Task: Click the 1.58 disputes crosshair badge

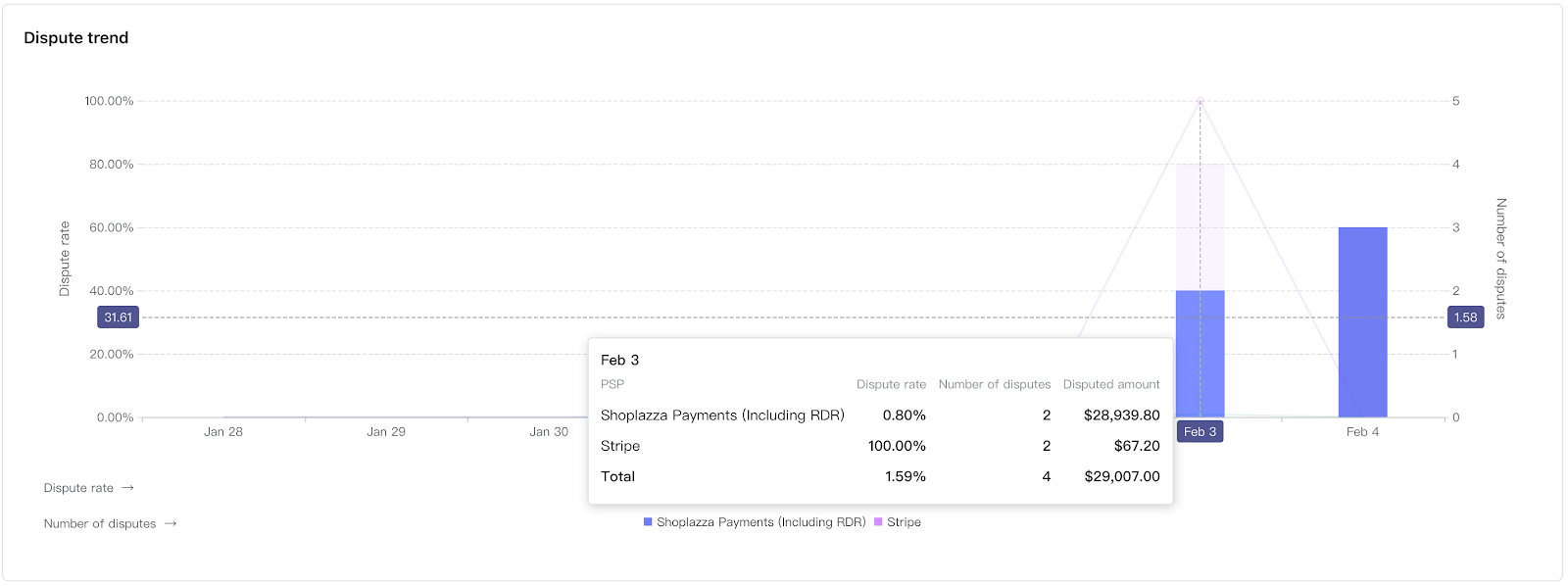Action: [1465, 317]
